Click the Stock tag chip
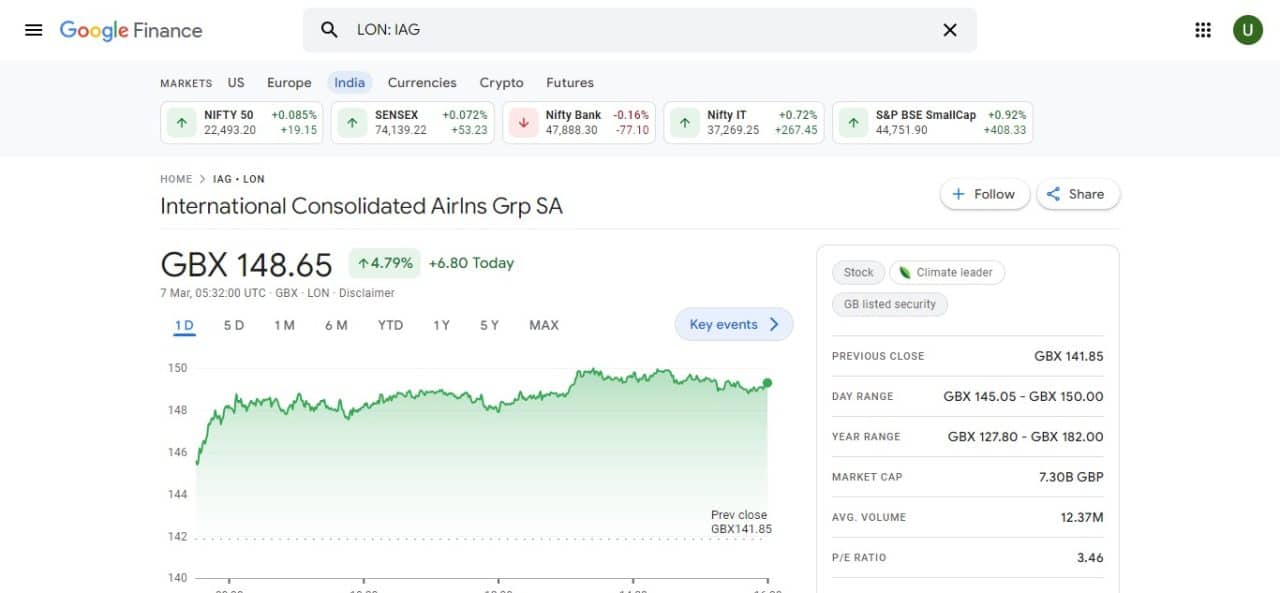Image resolution: width=1280 pixels, height=593 pixels. 858,272
